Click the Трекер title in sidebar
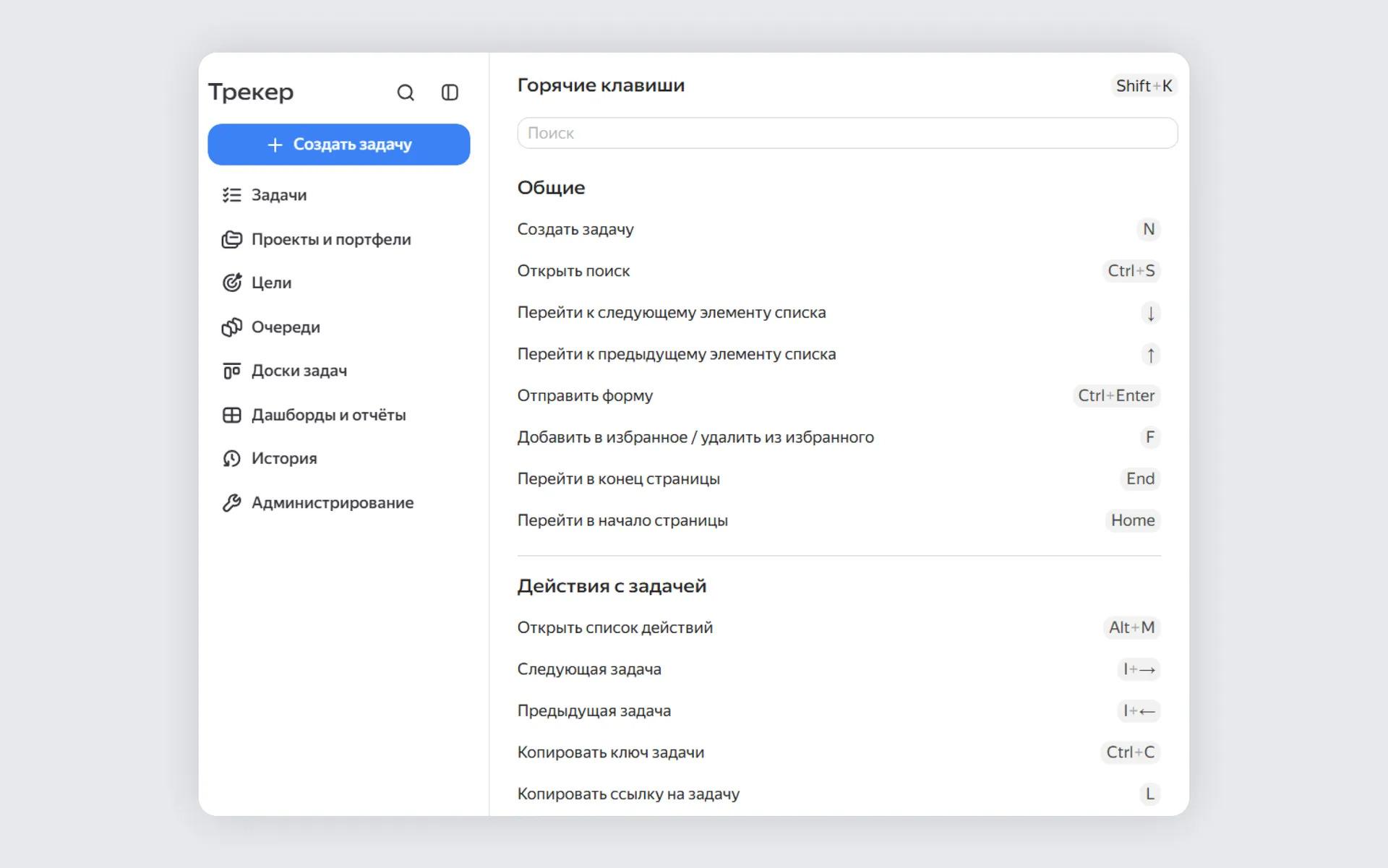This screenshot has width=1388, height=868. point(251,93)
